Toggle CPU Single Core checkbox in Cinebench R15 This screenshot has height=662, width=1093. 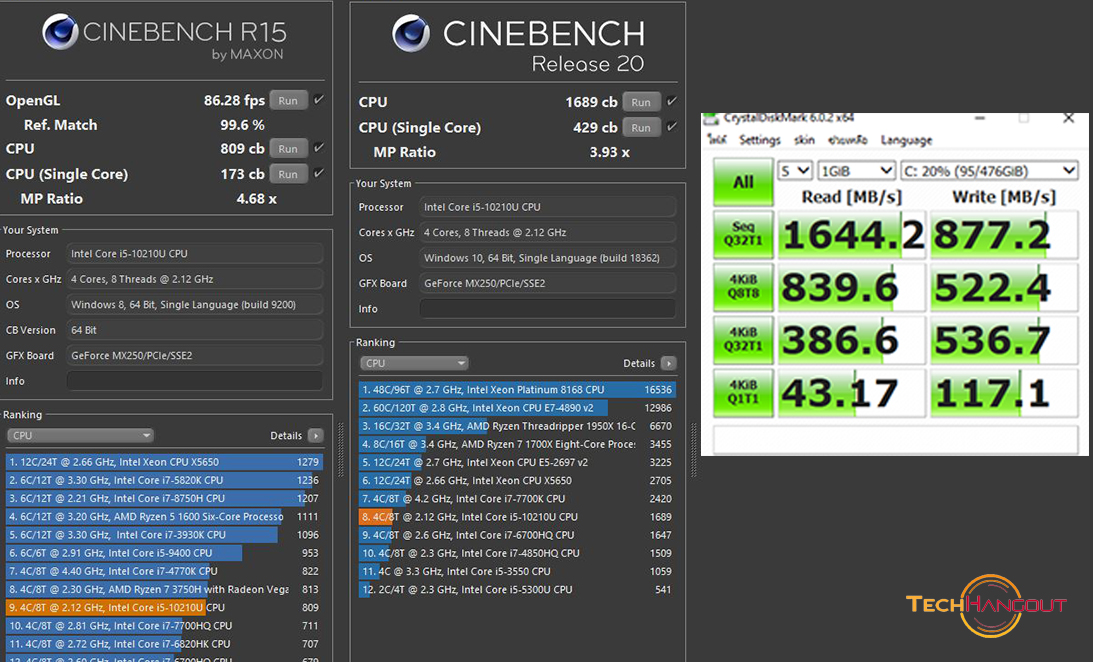click(319, 174)
